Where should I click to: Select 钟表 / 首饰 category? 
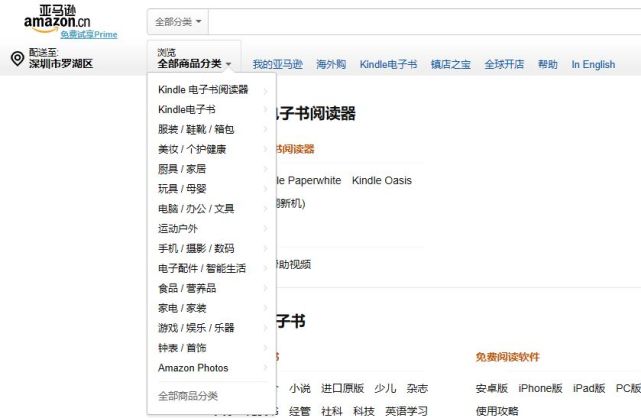182,348
